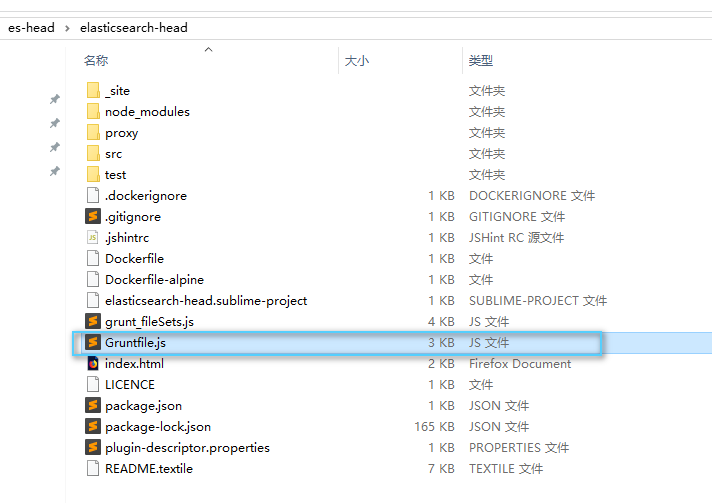The width and height of the screenshot is (712, 503).
Task: Select the proxy folder name
Action: click(x=121, y=133)
